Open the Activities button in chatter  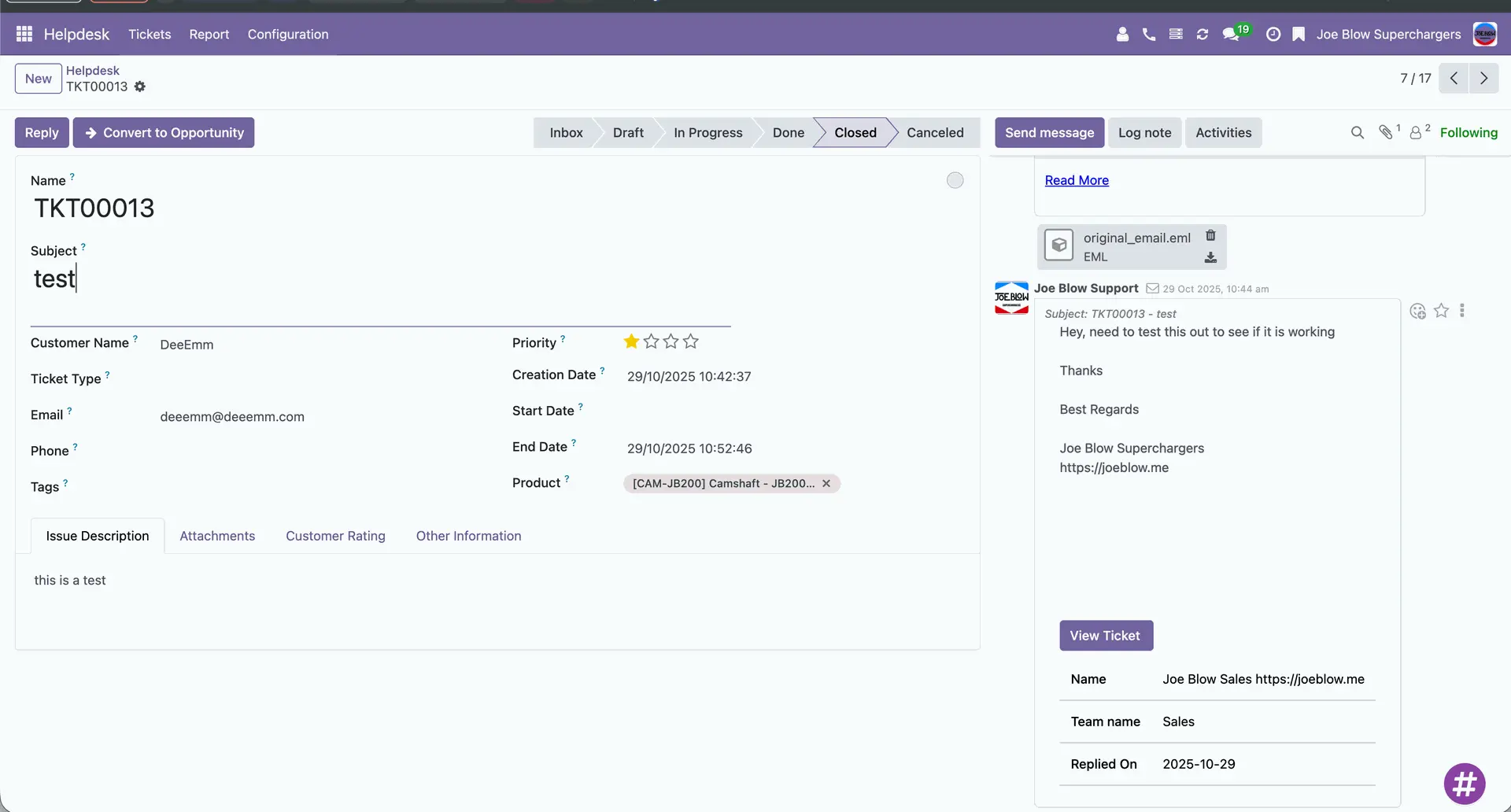[x=1223, y=132]
